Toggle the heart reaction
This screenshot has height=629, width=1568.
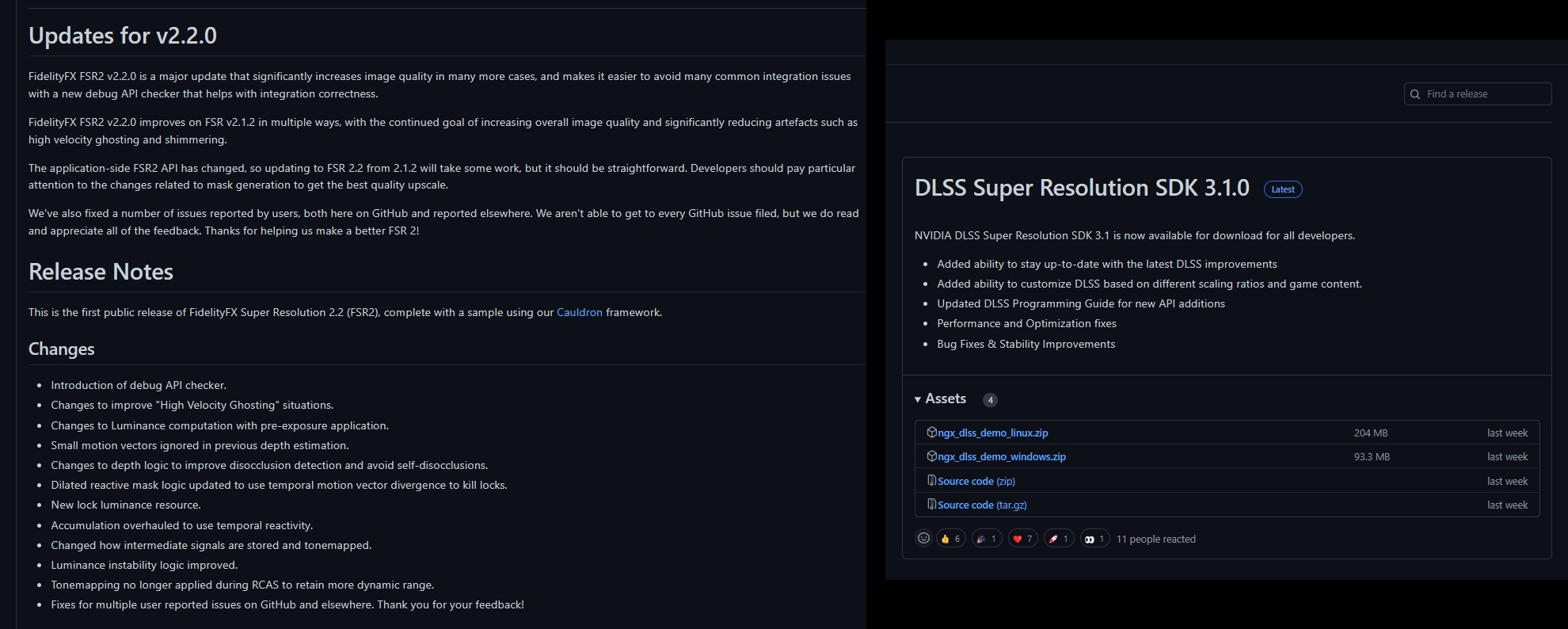pos(1022,539)
